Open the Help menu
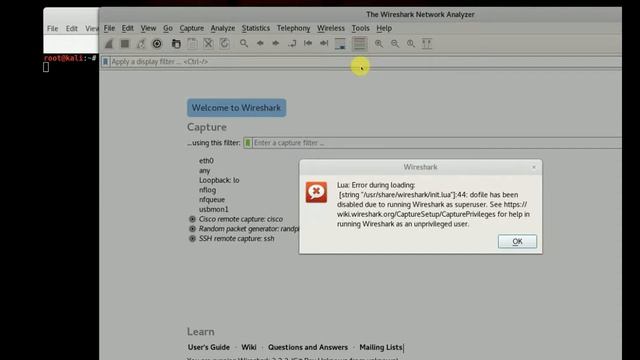 [384, 28]
